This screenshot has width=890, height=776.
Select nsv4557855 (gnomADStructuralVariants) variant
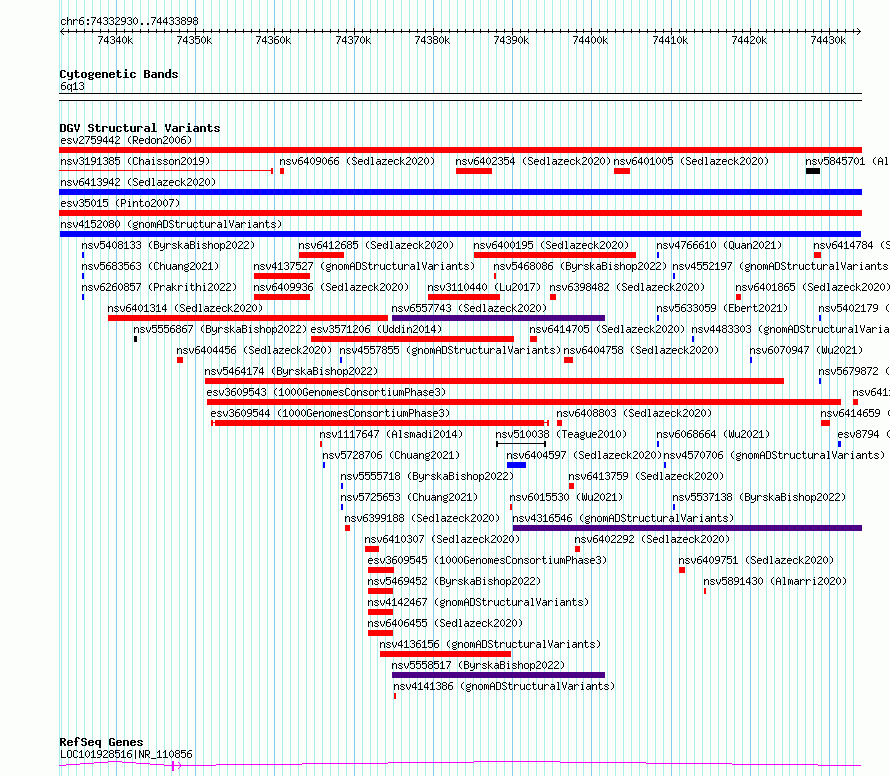pos(450,350)
